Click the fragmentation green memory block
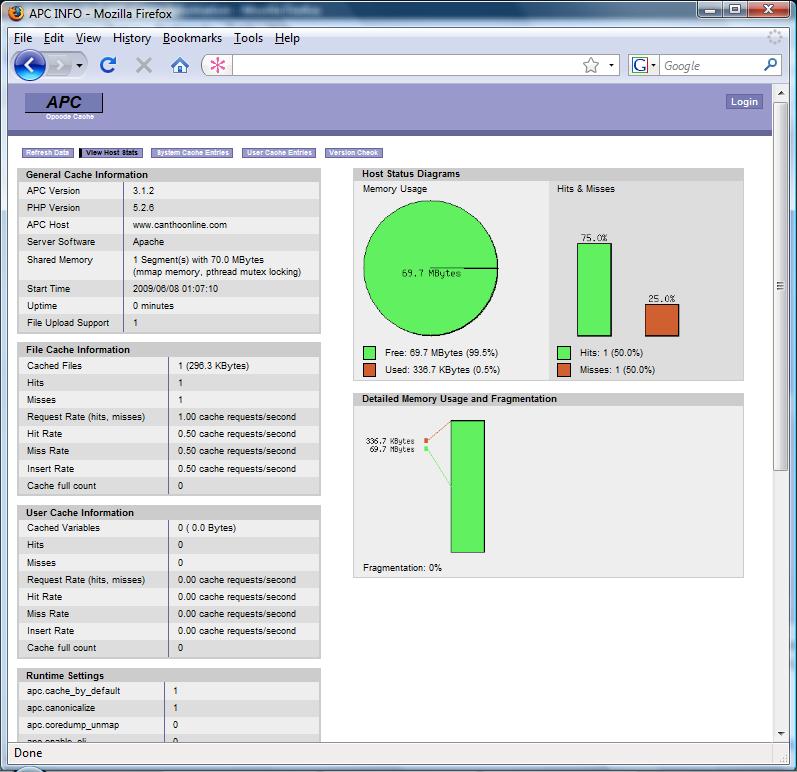This screenshot has height=772, width=797. click(468, 486)
